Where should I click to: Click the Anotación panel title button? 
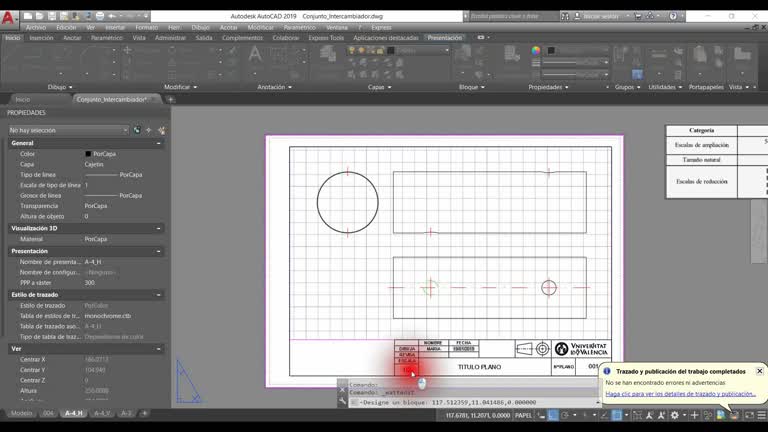pyautogui.click(x=274, y=87)
